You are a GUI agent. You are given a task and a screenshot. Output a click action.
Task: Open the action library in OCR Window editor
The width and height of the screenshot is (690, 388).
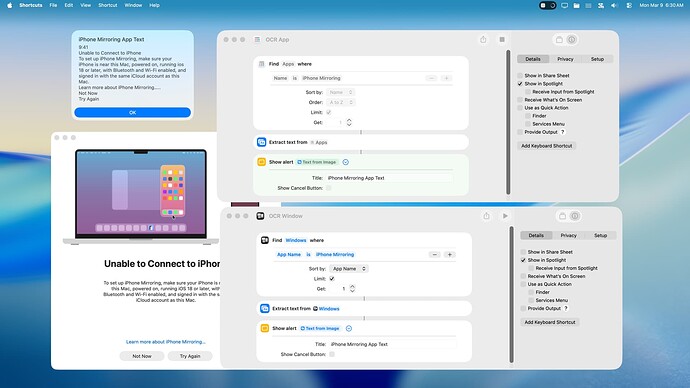pyautogui.click(x=562, y=216)
